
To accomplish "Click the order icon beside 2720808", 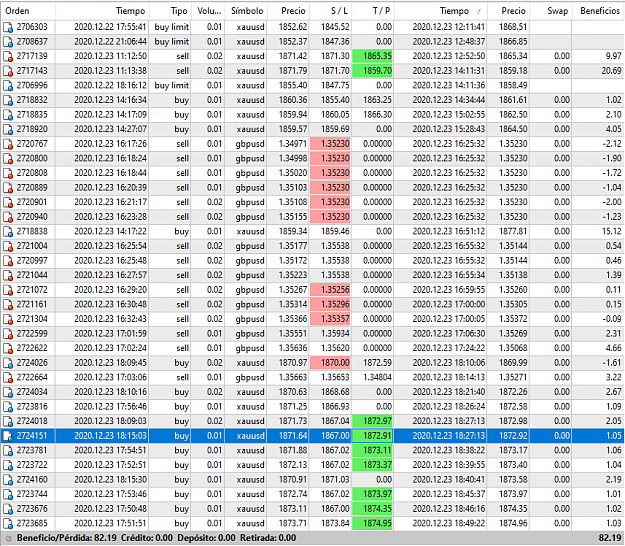I will click(8, 173).
